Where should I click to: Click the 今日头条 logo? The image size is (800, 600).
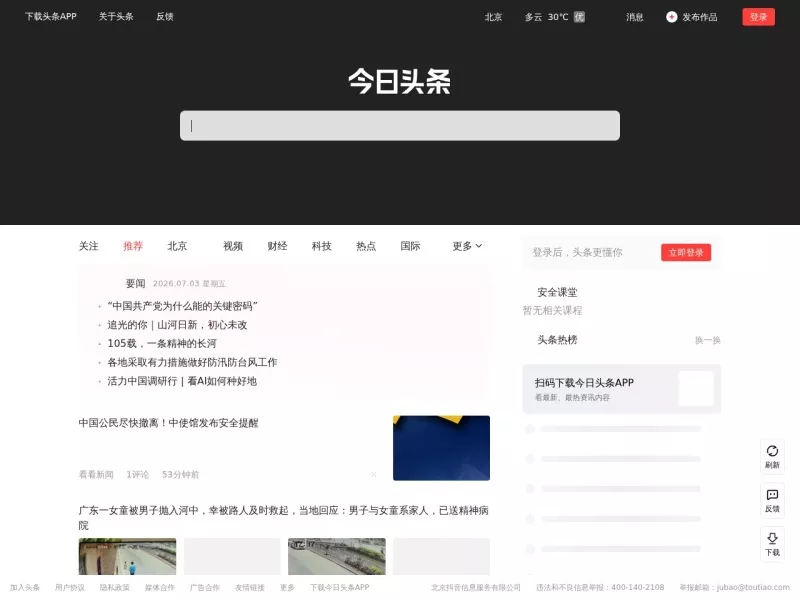click(399, 82)
